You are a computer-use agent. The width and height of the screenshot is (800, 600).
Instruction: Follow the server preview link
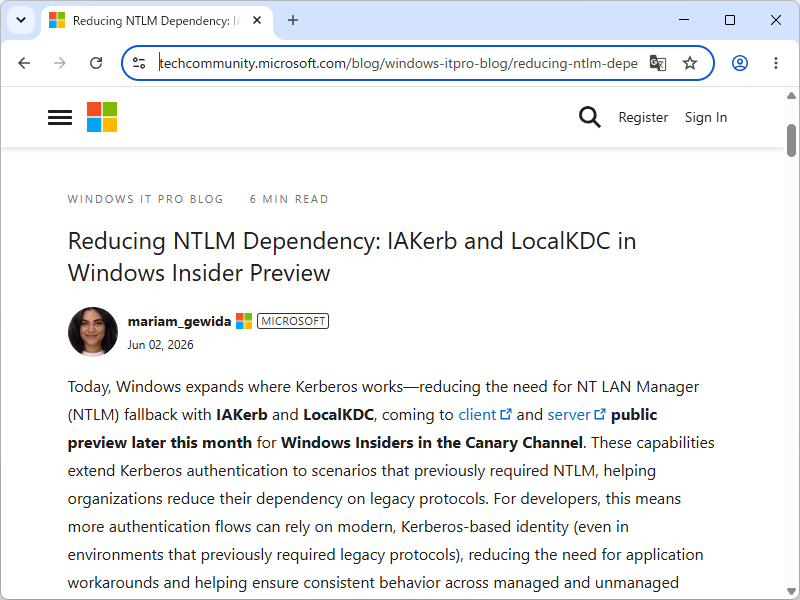point(577,415)
